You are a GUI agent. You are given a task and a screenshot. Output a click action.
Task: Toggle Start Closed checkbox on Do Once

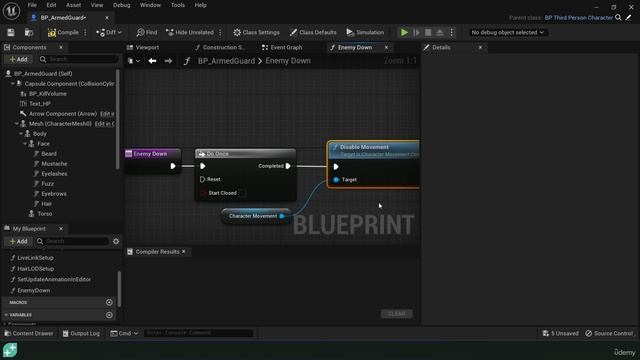click(x=242, y=193)
